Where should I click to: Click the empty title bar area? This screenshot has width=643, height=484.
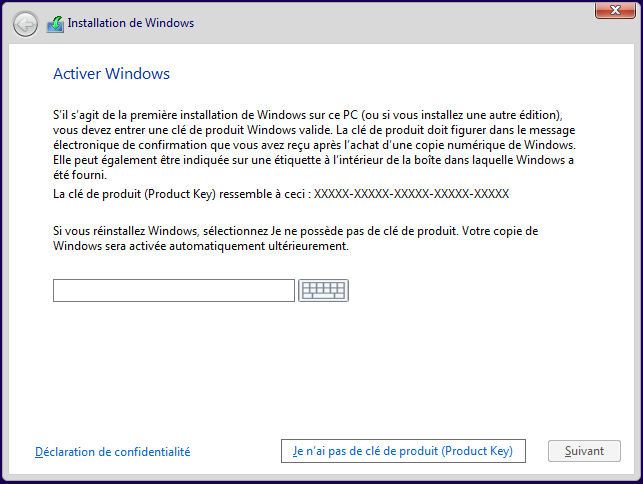point(400,23)
